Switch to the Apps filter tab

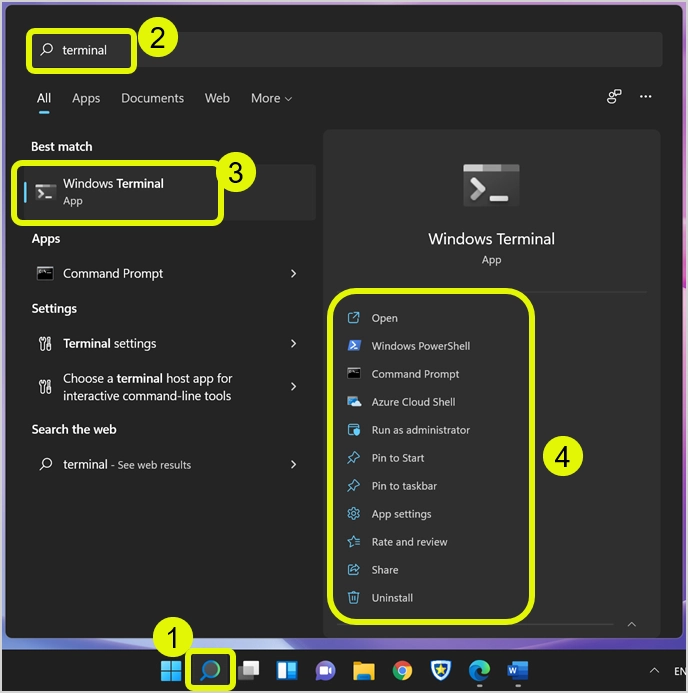pos(86,98)
